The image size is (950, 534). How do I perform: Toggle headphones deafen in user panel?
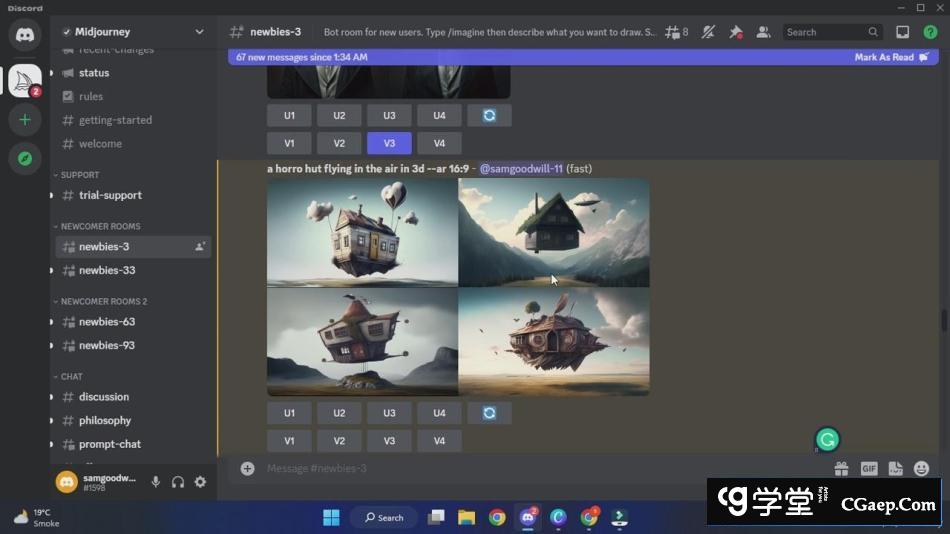[x=178, y=482]
